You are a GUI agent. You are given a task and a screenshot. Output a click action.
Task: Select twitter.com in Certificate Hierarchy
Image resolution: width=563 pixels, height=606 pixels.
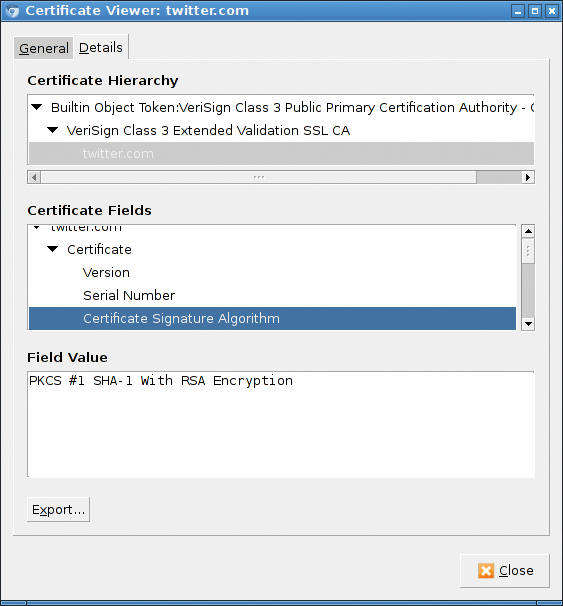pos(281,153)
